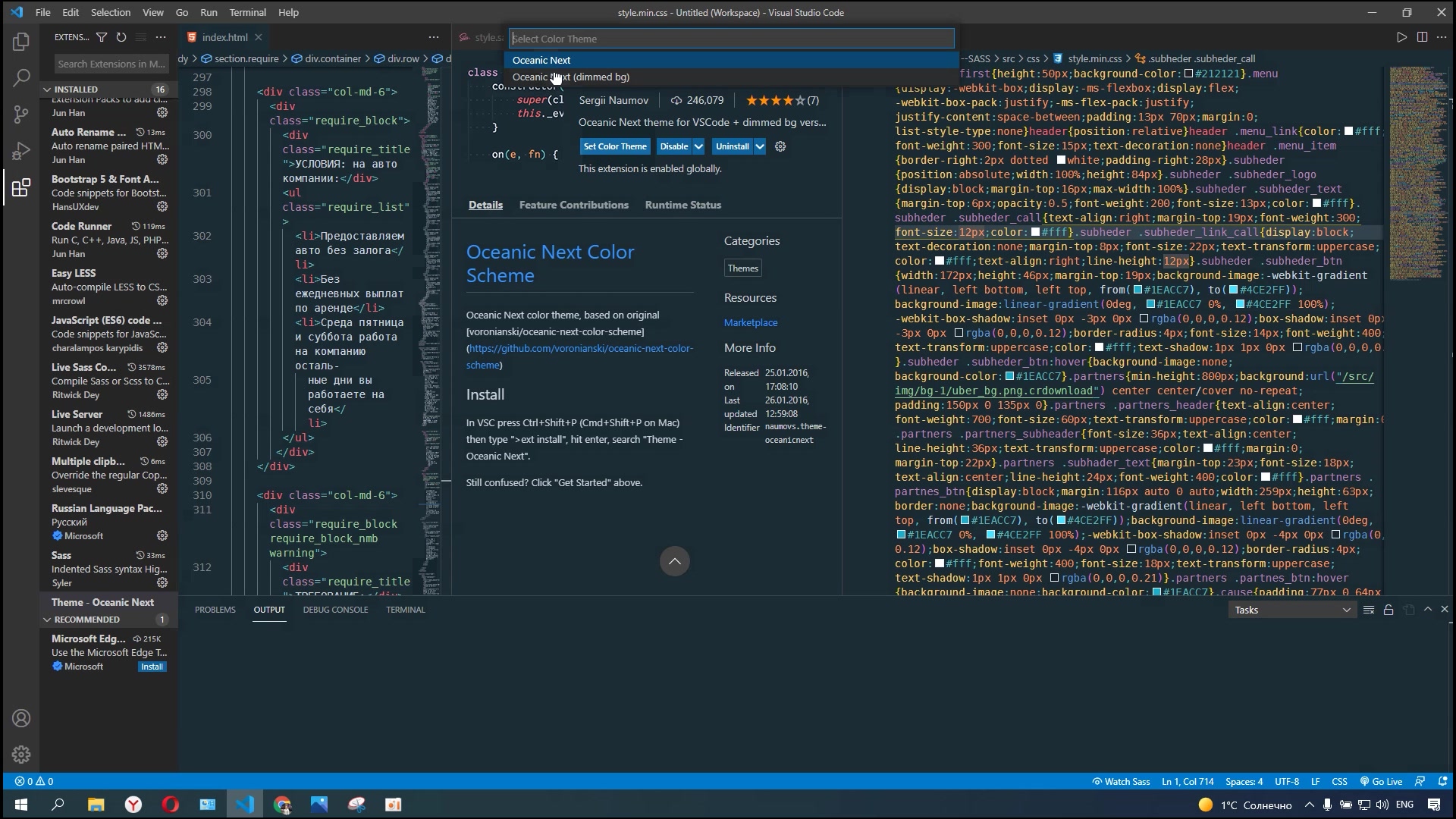
Task: Open the github oceanic-next-color-scheme link
Action: click(x=580, y=356)
